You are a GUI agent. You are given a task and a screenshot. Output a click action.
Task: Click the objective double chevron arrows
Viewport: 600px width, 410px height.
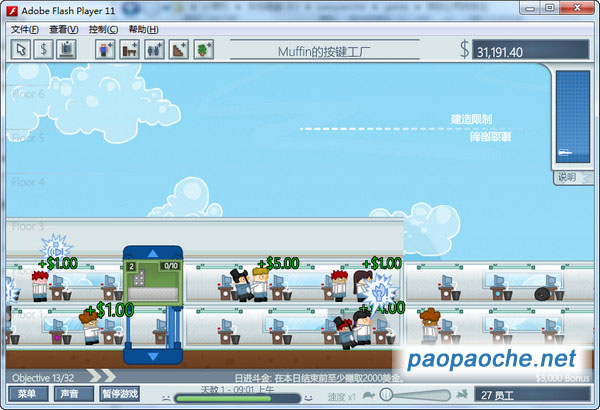click(103, 376)
